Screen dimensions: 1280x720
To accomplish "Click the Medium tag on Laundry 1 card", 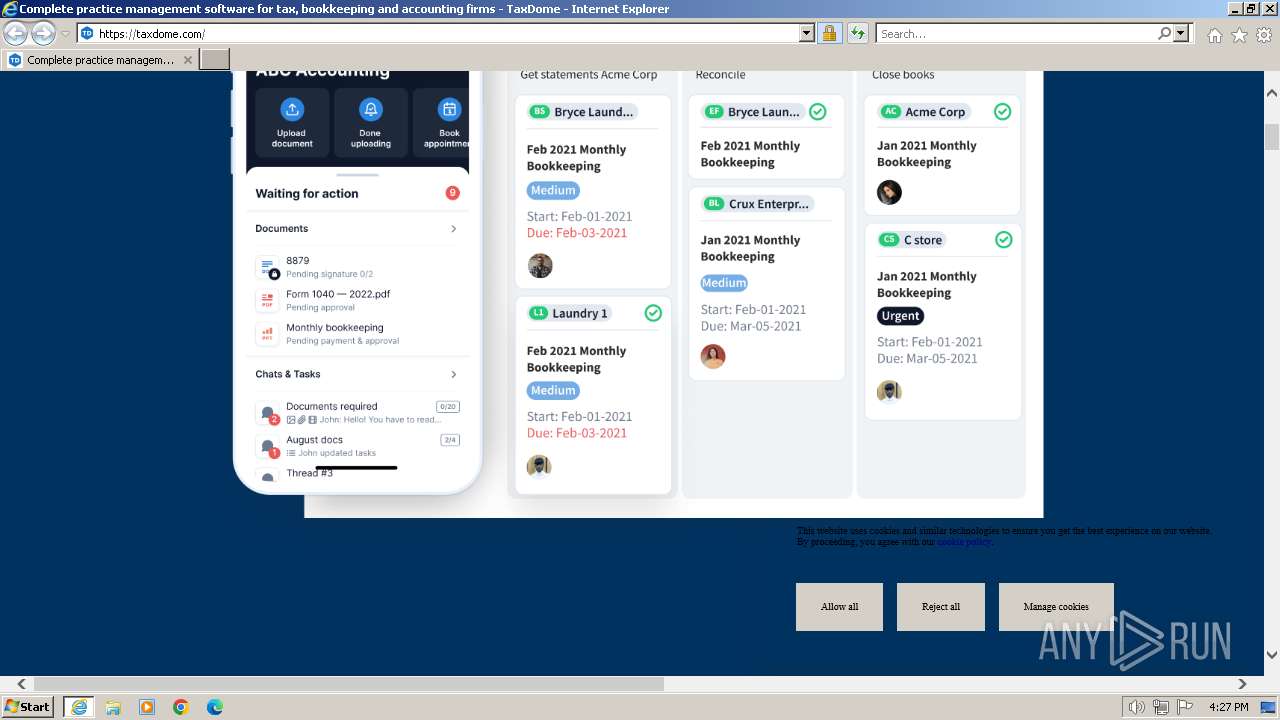I will pyautogui.click(x=553, y=390).
